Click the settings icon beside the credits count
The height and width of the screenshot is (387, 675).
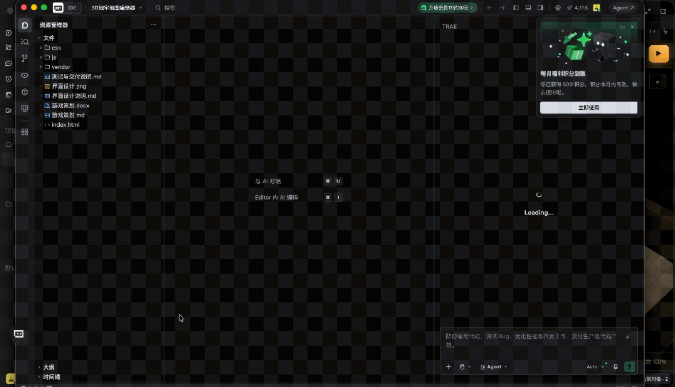pyautogui.click(x=557, y=8)
